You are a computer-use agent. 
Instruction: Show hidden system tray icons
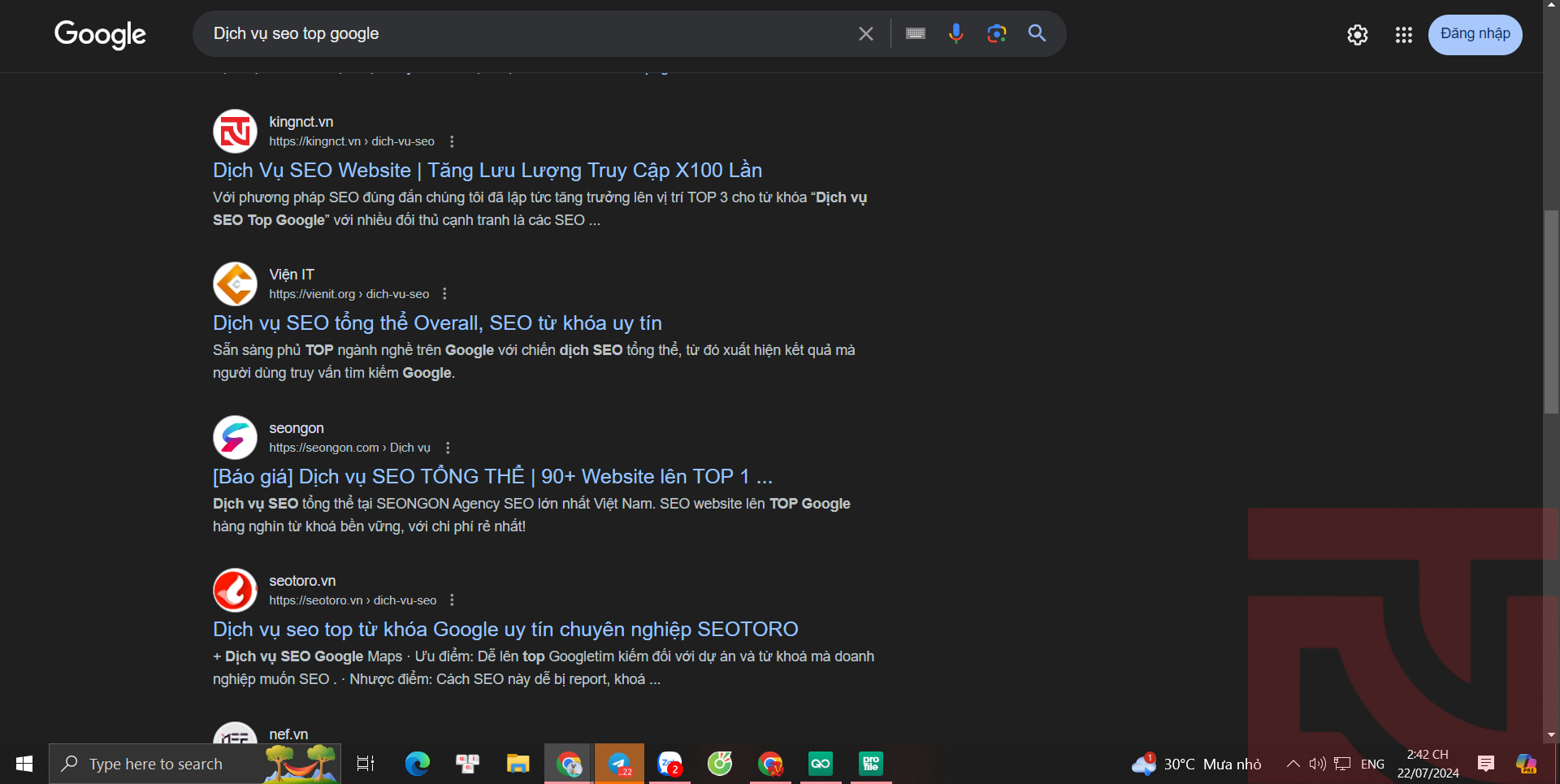click(1293, 764)
